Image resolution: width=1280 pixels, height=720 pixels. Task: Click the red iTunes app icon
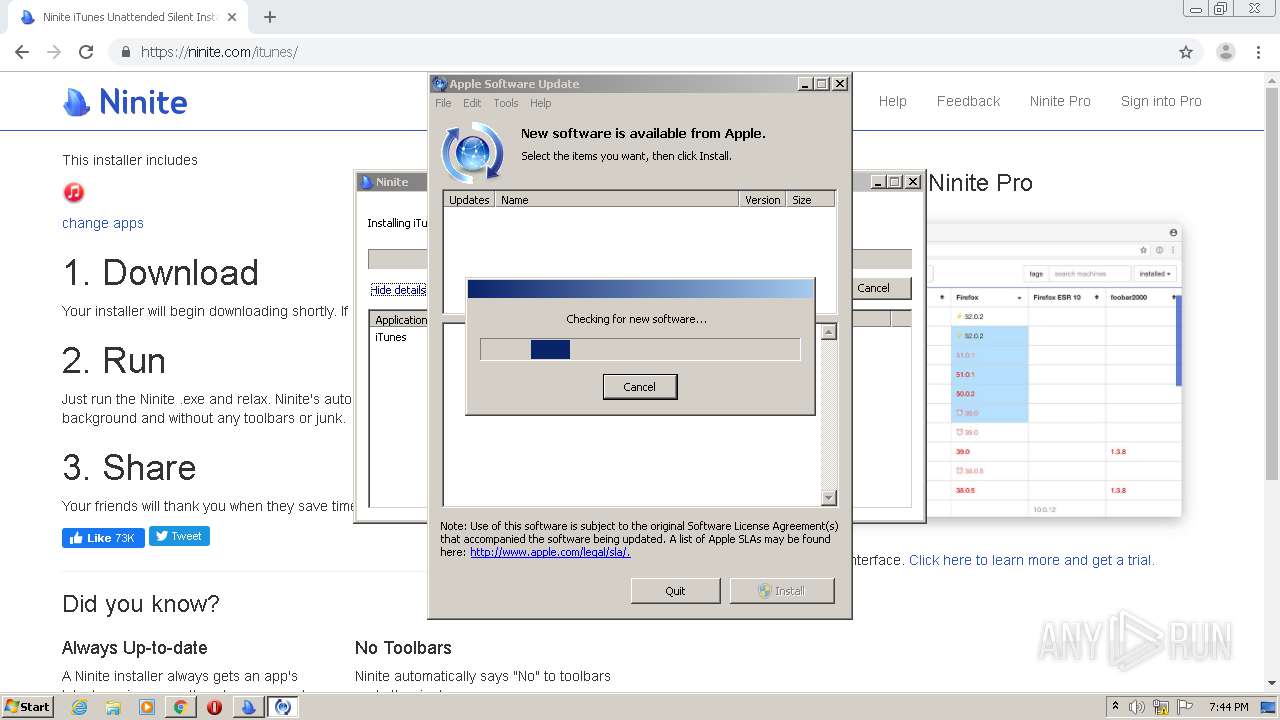tap(73, 192)
